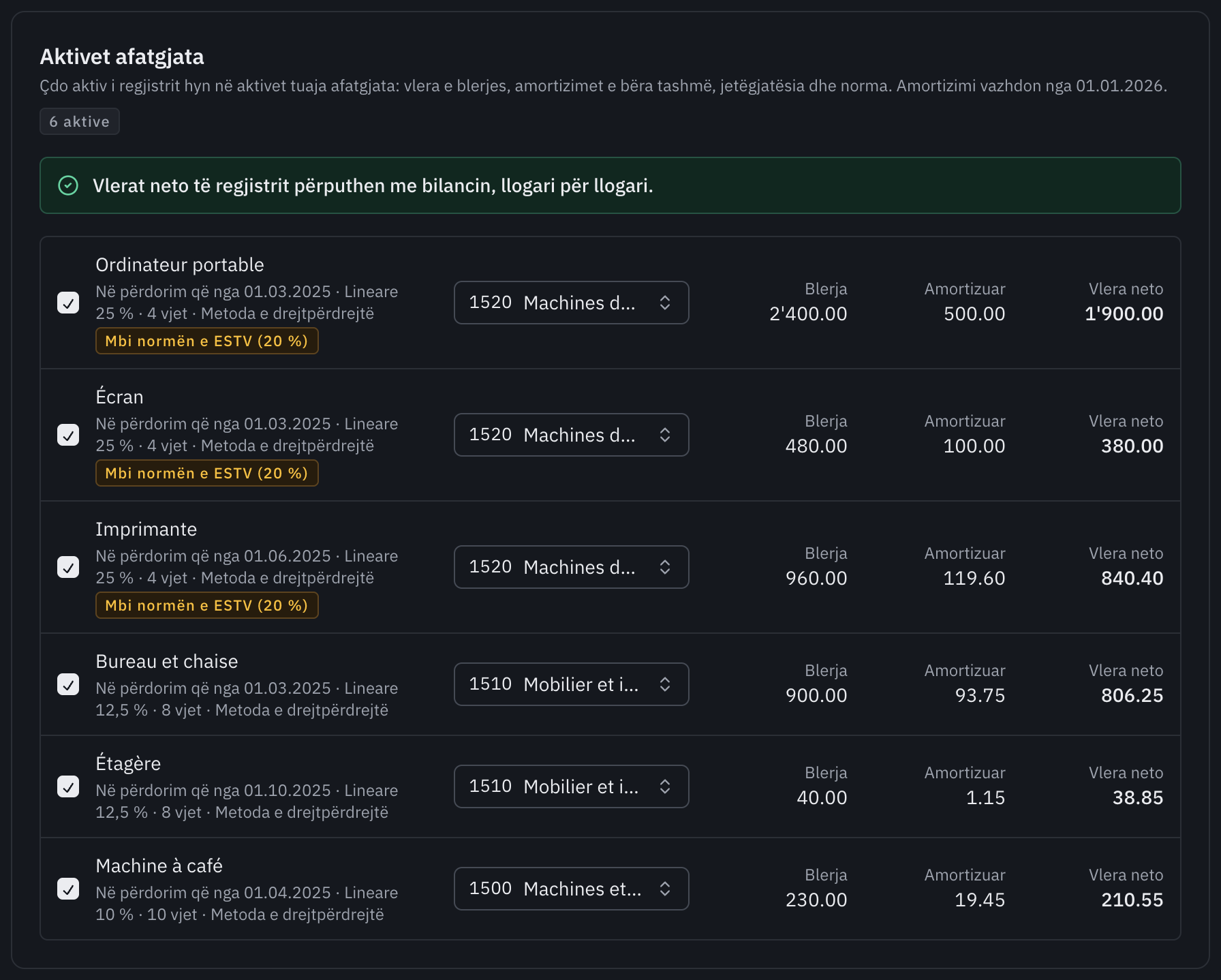
Task: Click ESTV norm warning badge under Écran
Action: pos(207,473)
